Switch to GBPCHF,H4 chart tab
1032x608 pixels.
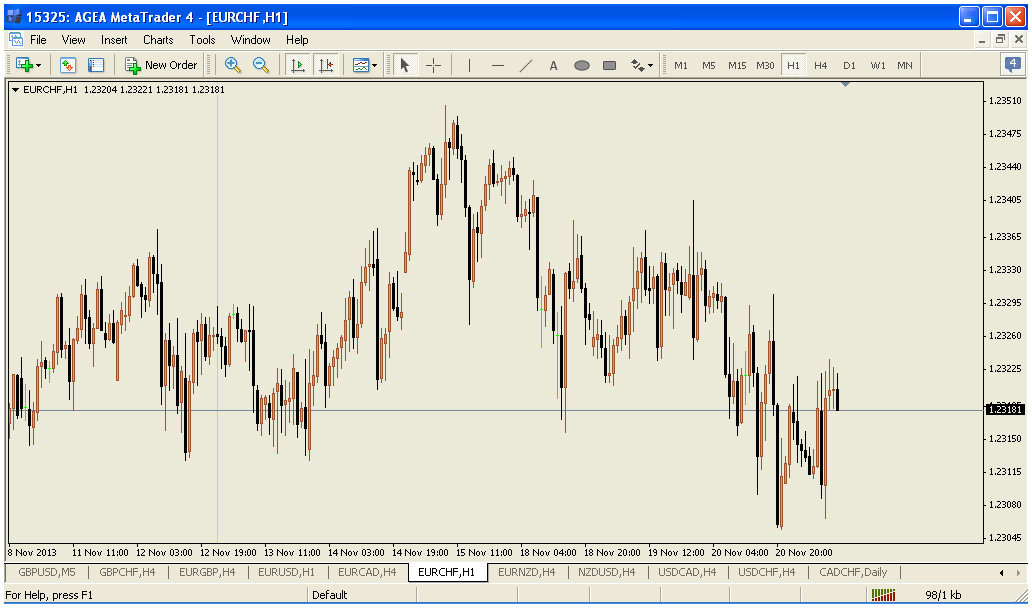[127, 572]
